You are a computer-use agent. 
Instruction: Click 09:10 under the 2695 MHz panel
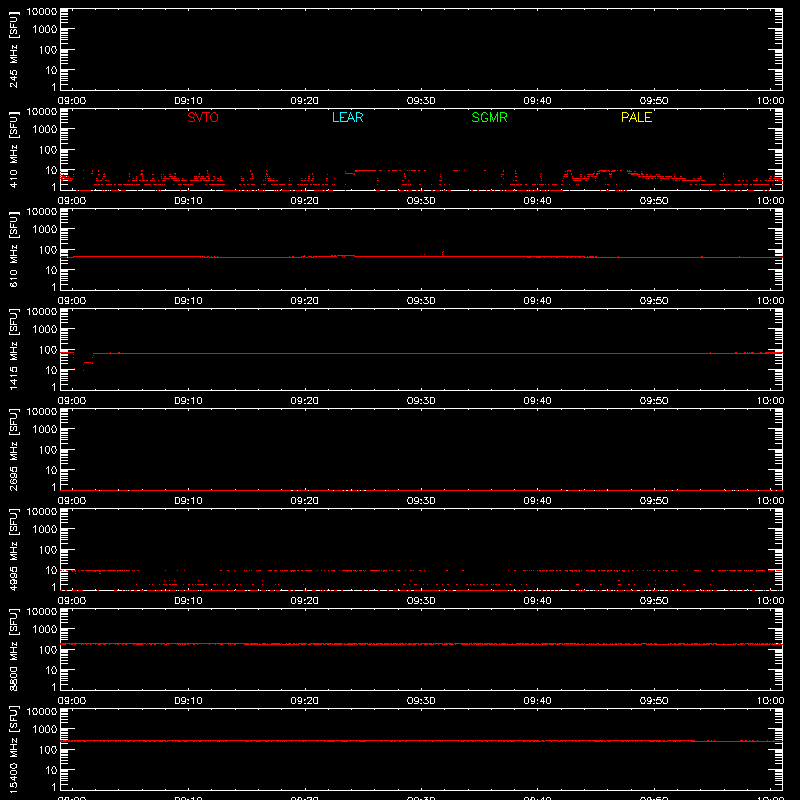pos(188,501)
